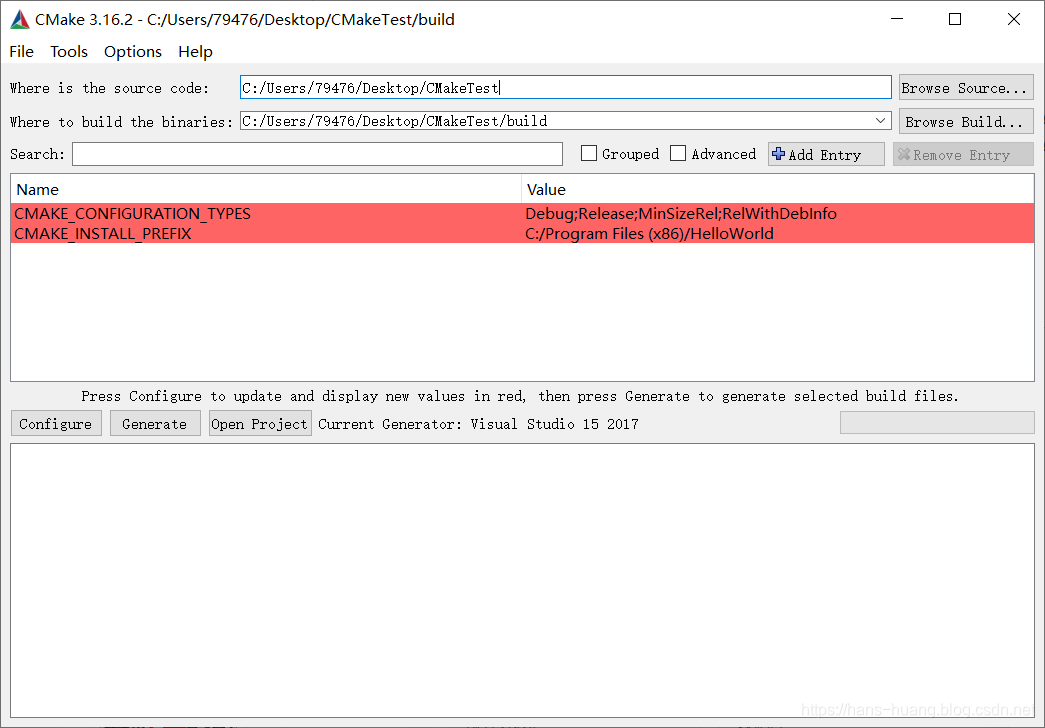The height and width of the screenshot is (728, 1045).
Task: Open the Tools menu
Action: [x=68, y=51]
